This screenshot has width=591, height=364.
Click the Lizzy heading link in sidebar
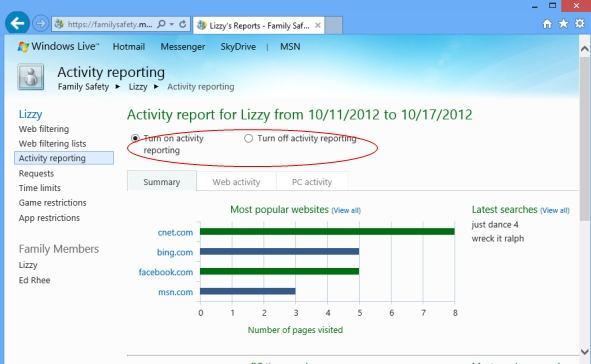click(31, 114)
